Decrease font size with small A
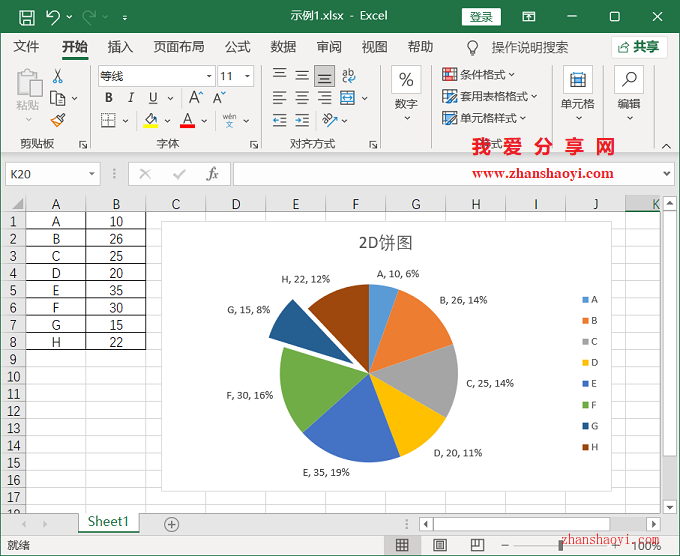680x556 pixels. 219,98
